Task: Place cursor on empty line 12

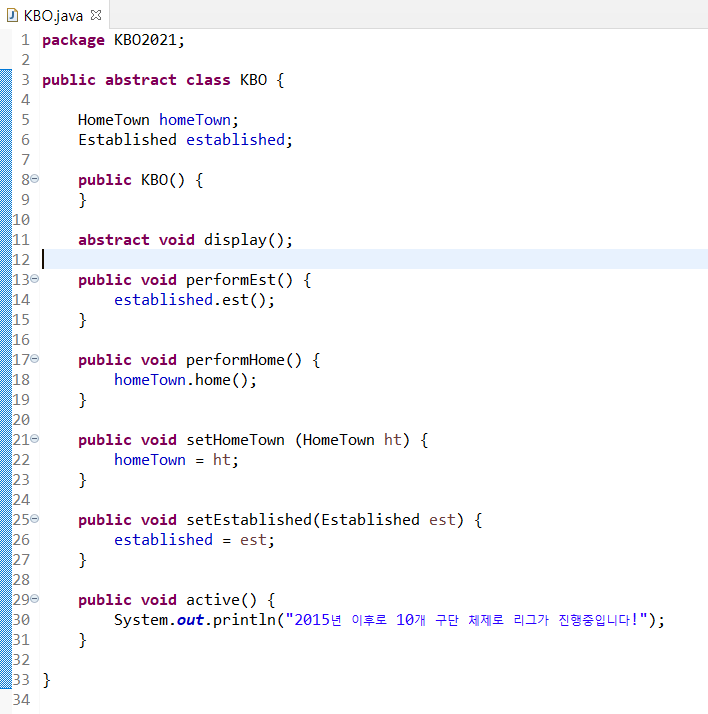Action: [373, 260]
